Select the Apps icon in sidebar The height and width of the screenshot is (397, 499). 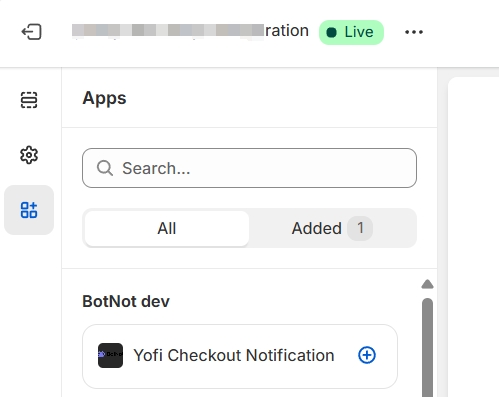pyautogui.click(x=29, y=210)
